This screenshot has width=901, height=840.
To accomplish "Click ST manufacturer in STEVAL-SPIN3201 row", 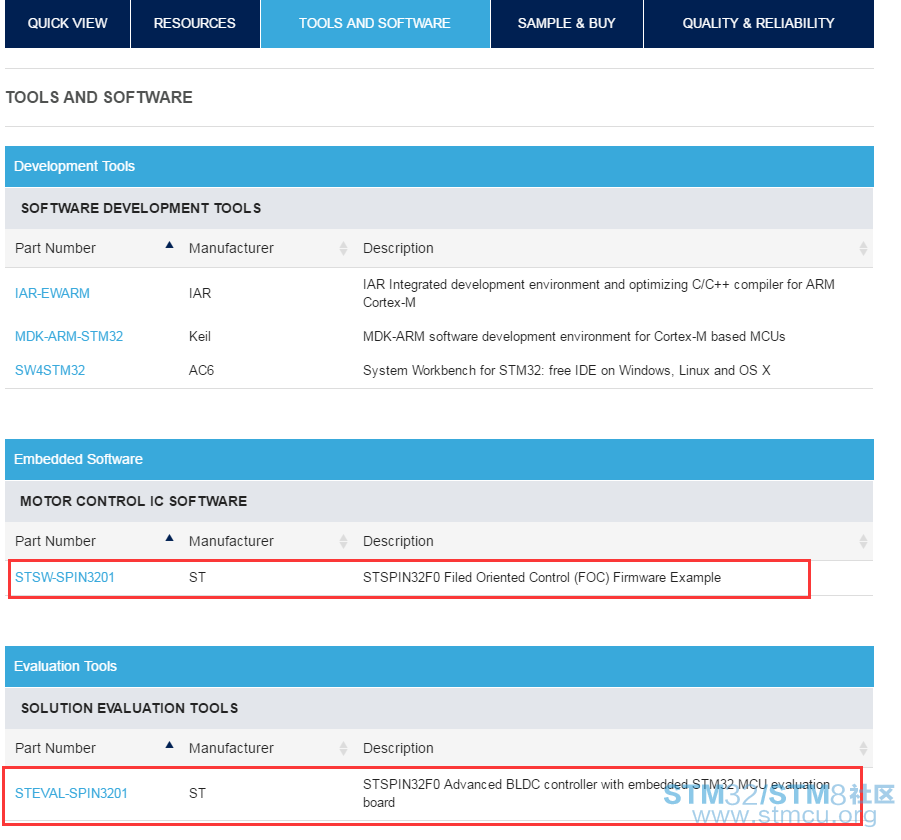I will (197, 793).
